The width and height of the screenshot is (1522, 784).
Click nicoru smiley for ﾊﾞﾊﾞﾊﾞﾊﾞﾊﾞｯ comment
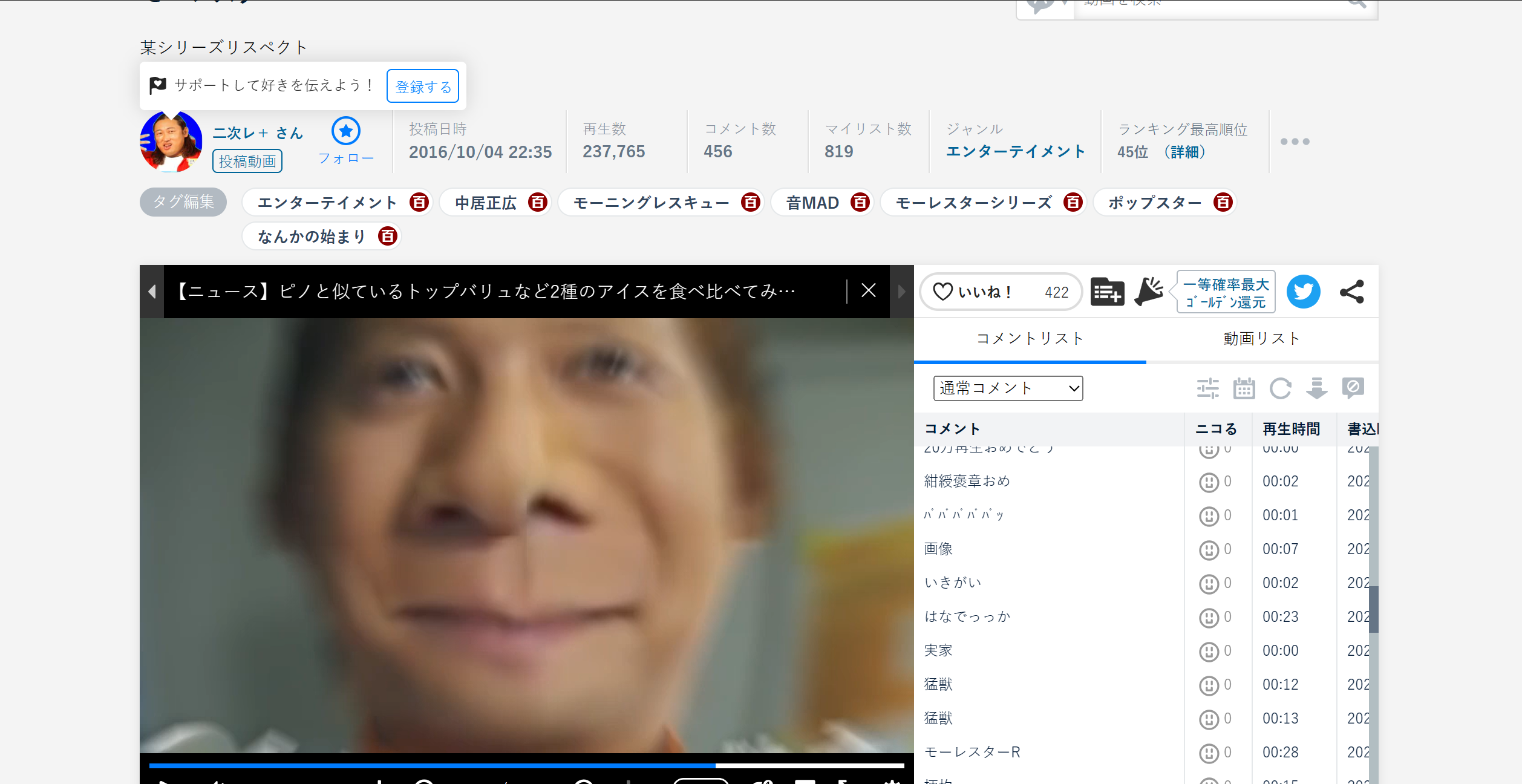pos(1209,516)
